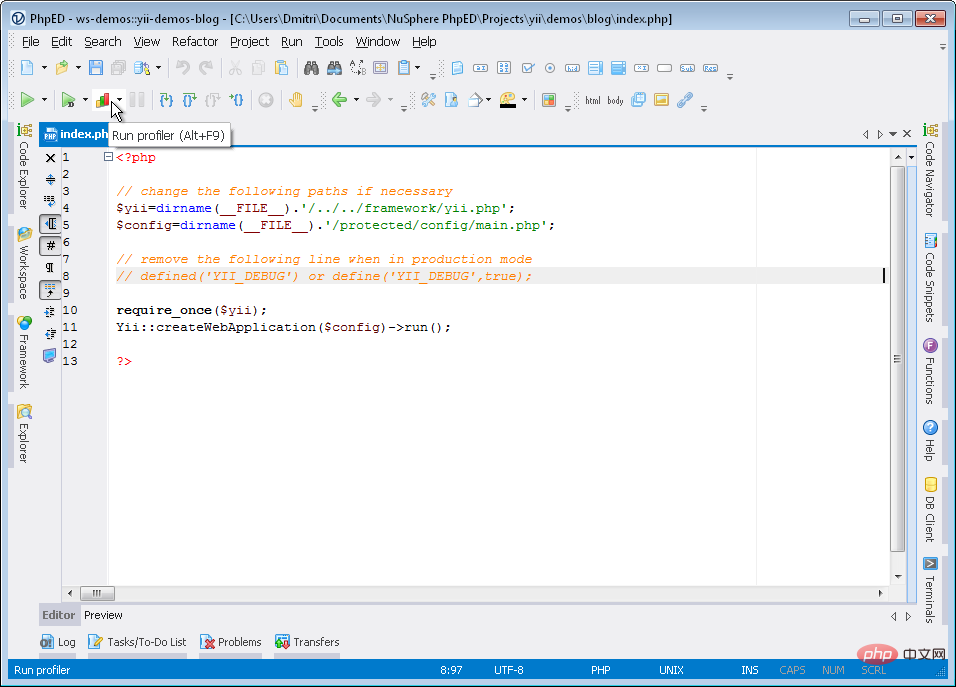
Task: Start the debugger with the Run-D icon
Action: 68,99
